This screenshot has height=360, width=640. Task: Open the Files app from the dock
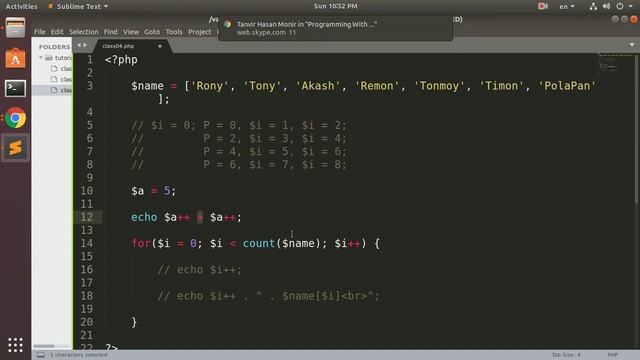16,28
